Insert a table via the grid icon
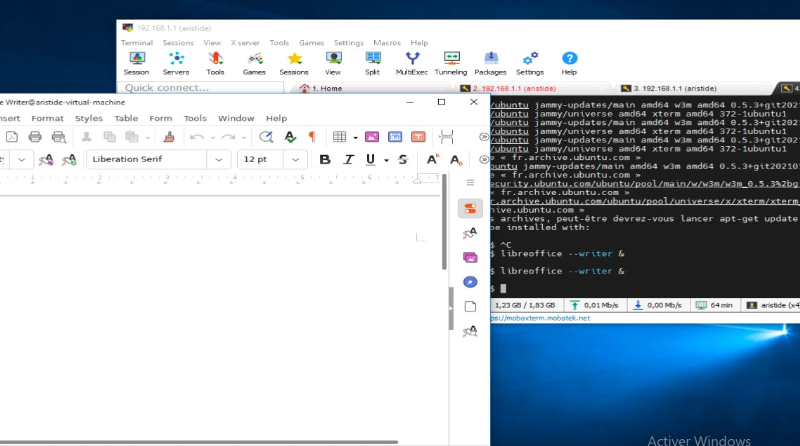This screenshot has height=446, width=800. [x=339, y=137]
